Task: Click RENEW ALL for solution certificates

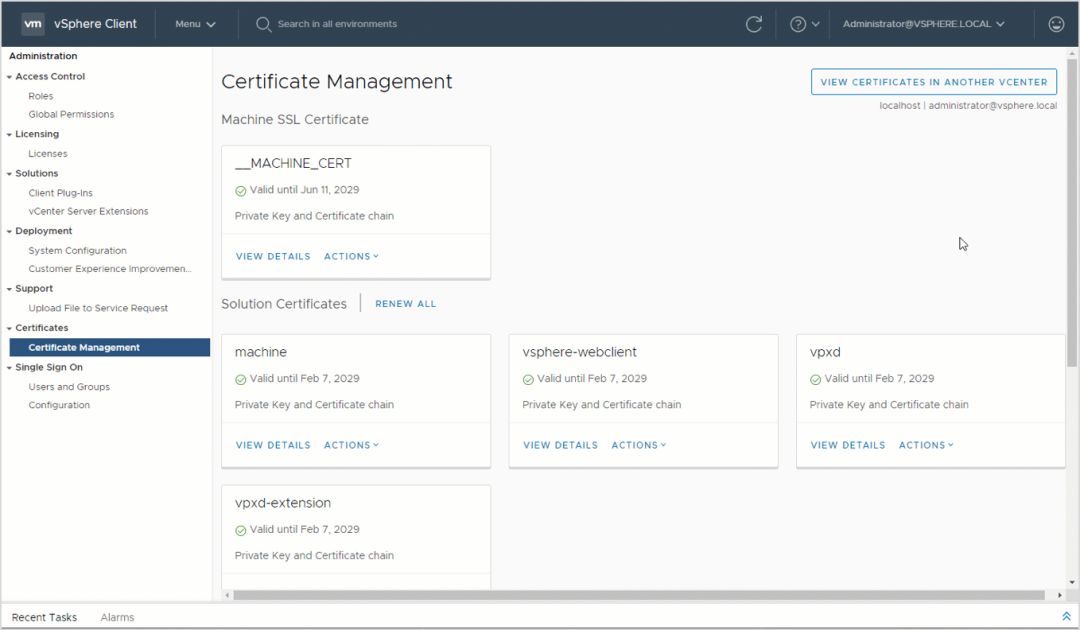Action: click(x=405, y=303)
